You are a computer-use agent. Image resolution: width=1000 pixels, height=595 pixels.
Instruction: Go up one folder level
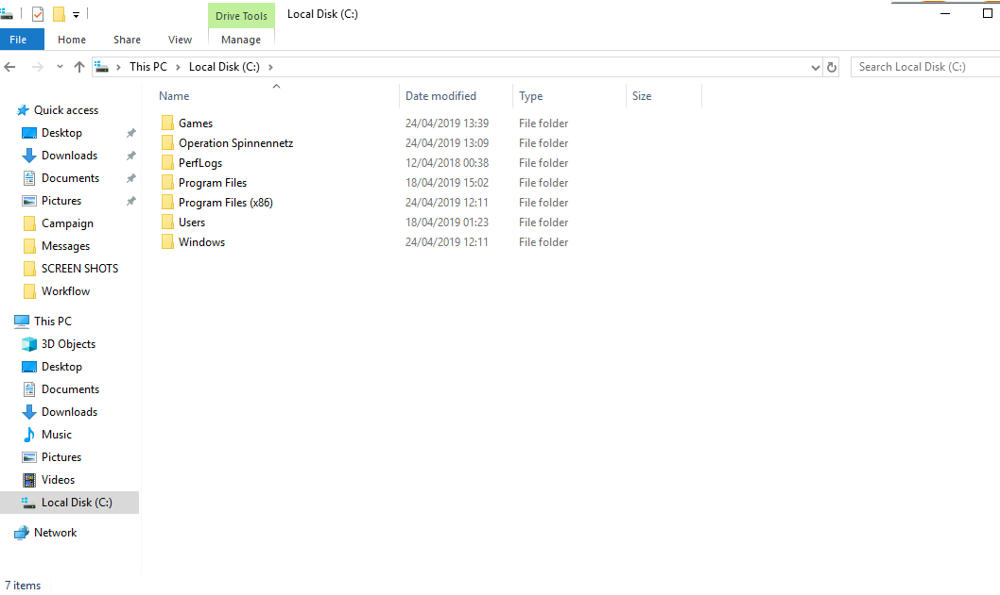tap(79, 67)
